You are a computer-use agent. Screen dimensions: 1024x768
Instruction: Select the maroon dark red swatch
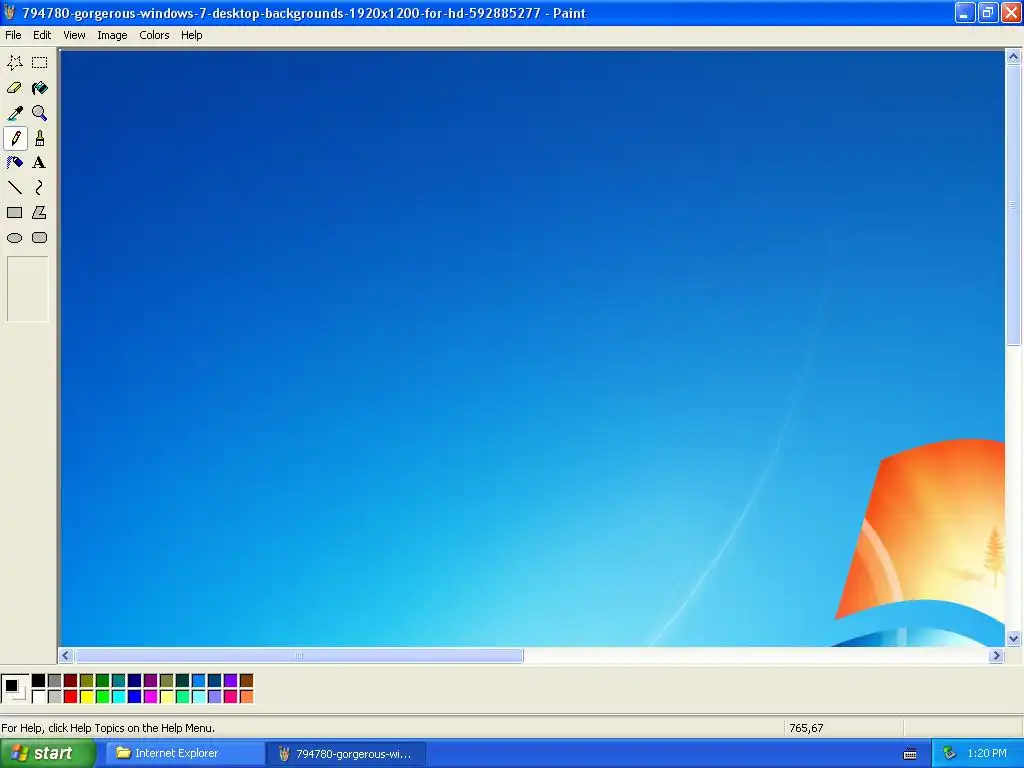point(71,681)
